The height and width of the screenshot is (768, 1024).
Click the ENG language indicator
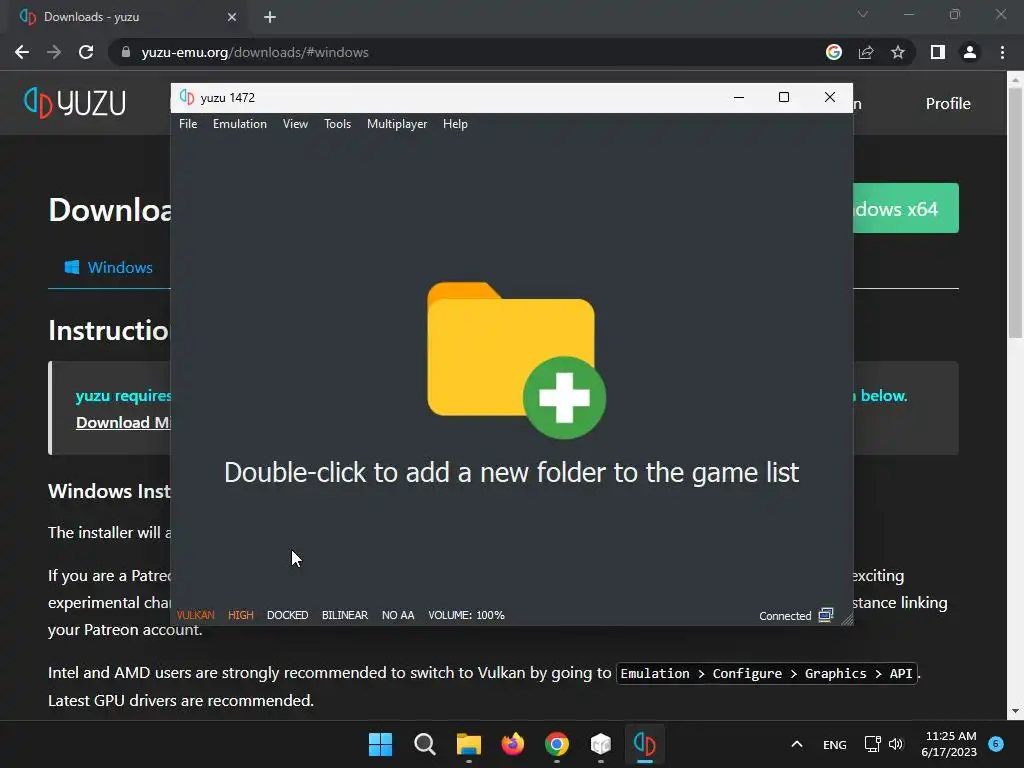[835, 744]
